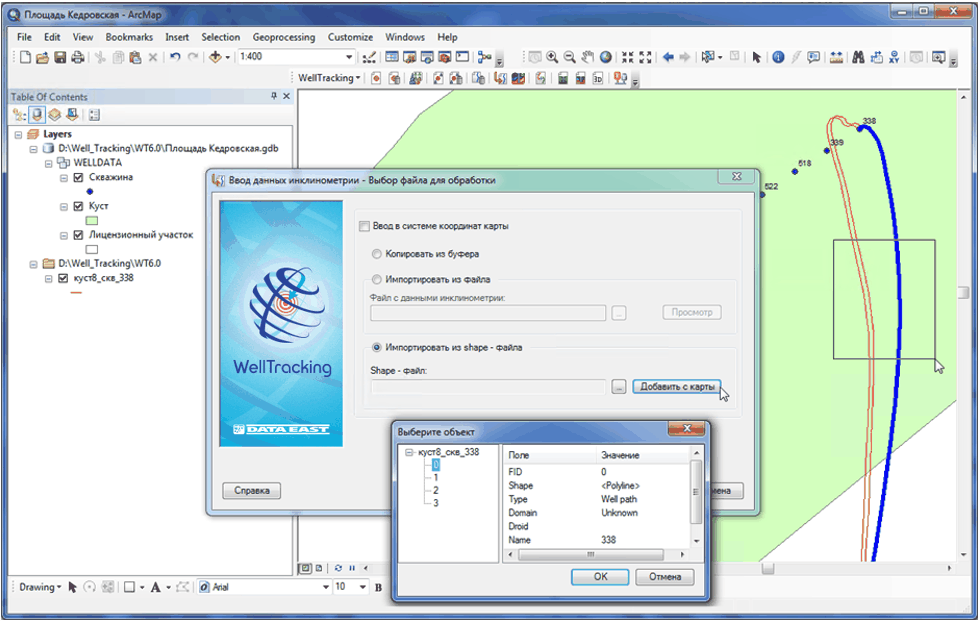Image resolution: width=979 pixels, height=621 pixels.
Task: Toggle visibility of Скважина layer
Action: click(x=79, y=177)
